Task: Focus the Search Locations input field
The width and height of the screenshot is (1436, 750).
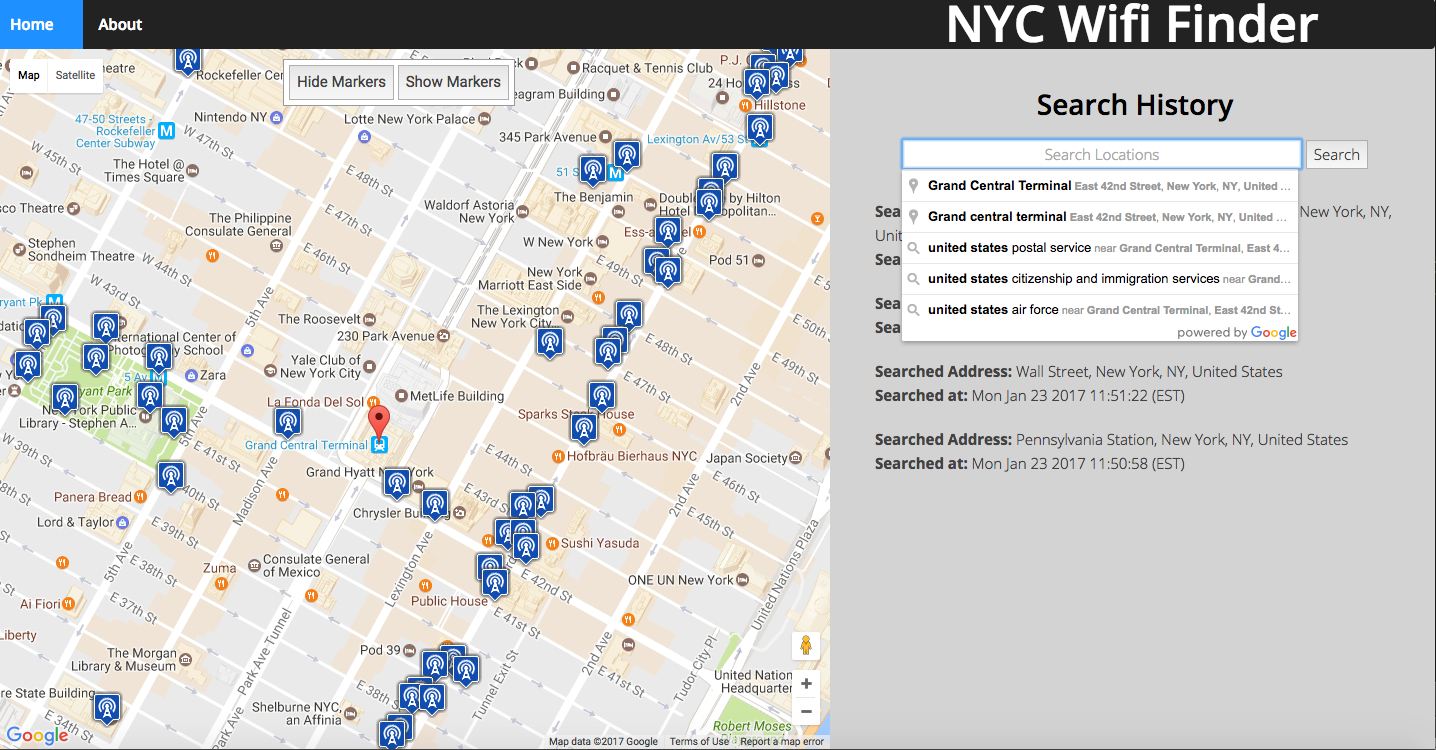Action: tap(1101, 154)
